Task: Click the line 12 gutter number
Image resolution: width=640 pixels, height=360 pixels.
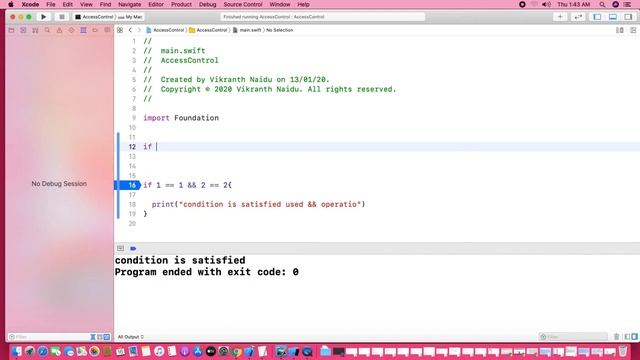Action: coord(132,147)
